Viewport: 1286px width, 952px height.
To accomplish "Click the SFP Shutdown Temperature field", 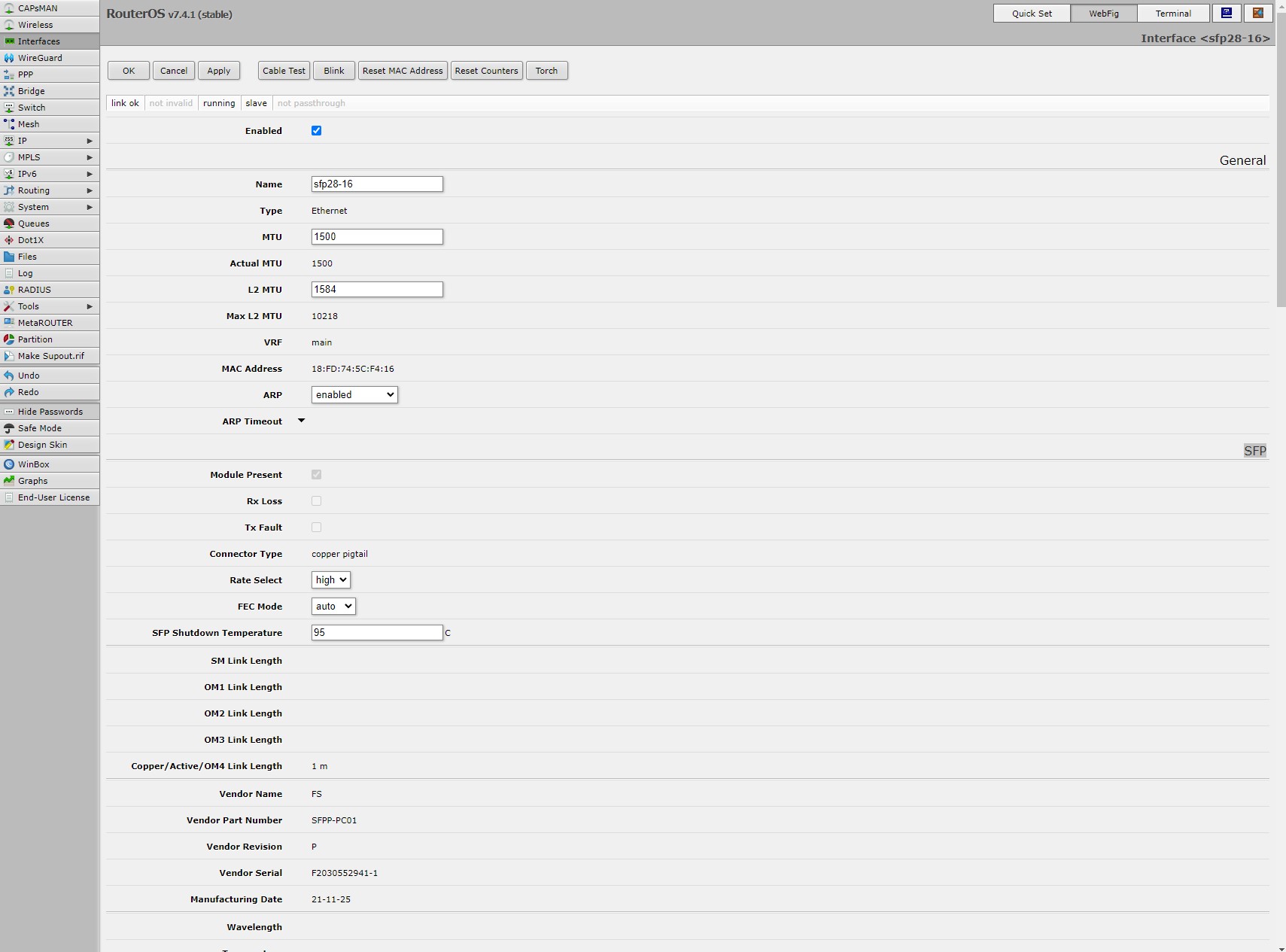I will [377, 633].
